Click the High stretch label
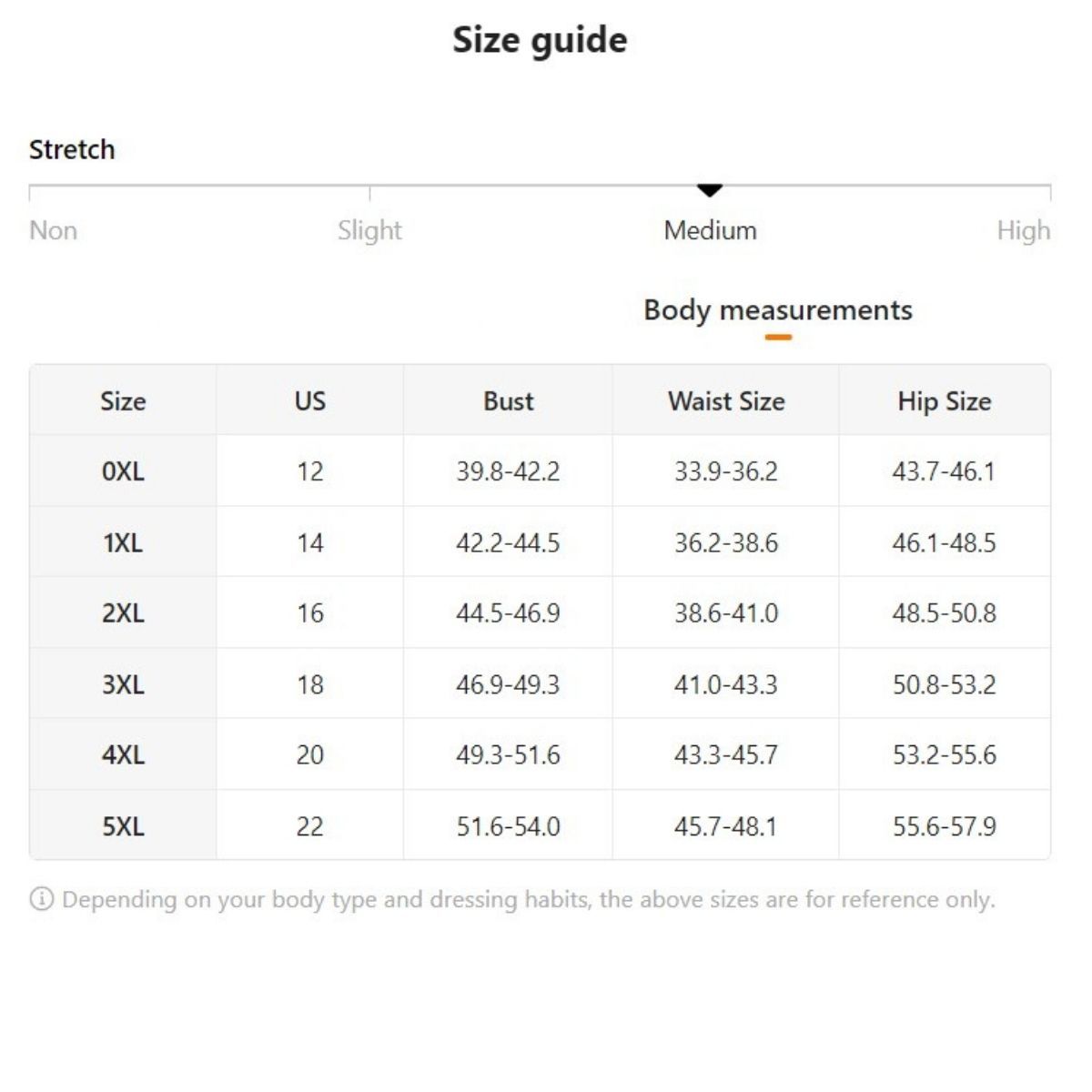The width and height of the screenshot is (1092, 1092). pos(1023,230)
